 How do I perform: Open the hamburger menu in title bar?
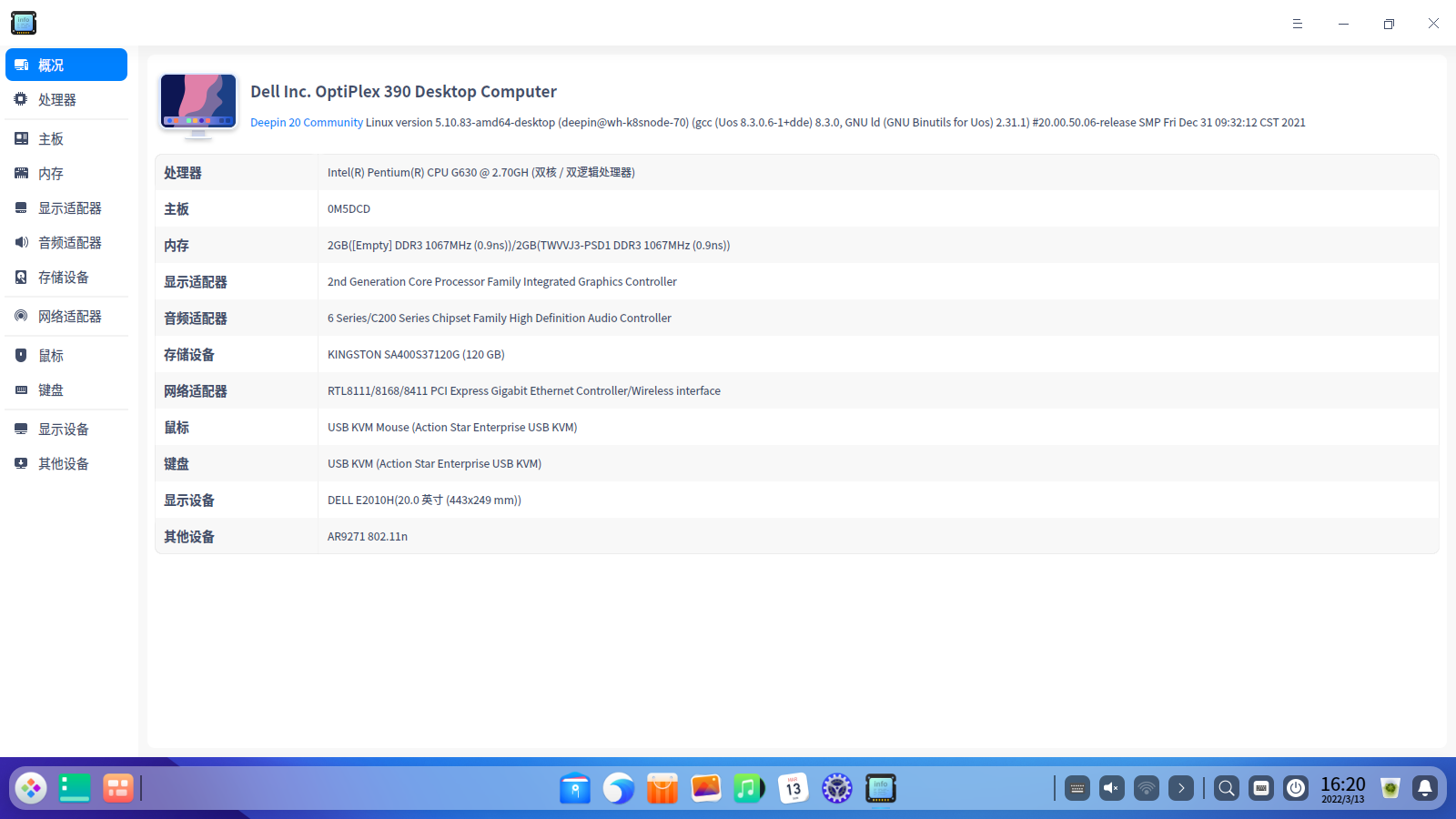[1298, 24]
